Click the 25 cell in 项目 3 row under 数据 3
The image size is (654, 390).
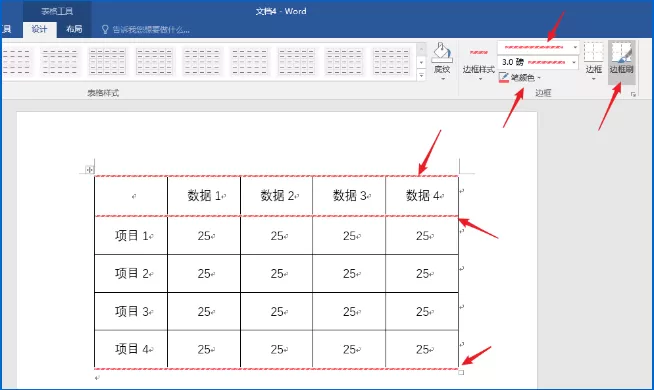(349, 312)
